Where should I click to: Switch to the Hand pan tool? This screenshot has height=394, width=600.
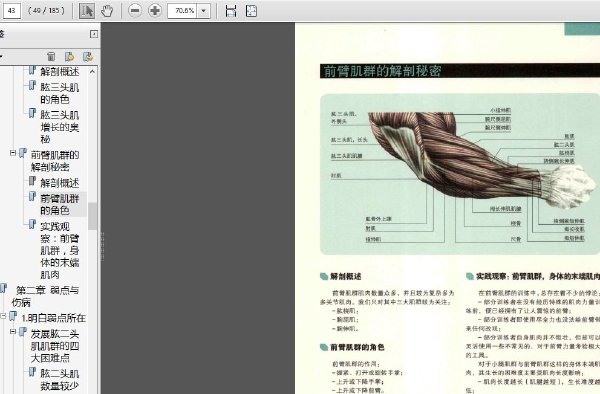tap(107, 11)
